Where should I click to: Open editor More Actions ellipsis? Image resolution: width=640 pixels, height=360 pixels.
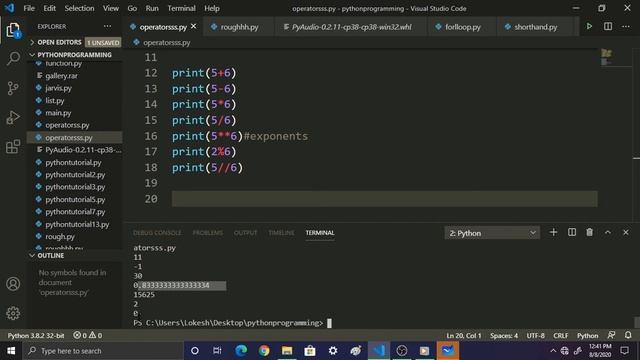click(626, 27)
